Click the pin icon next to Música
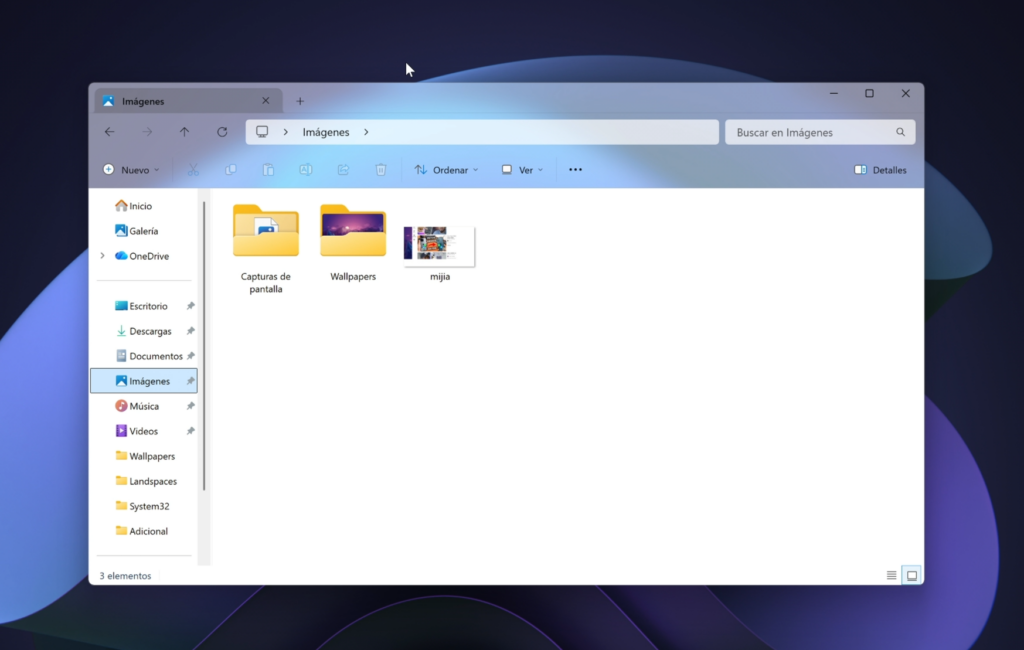This screenshot has width=1024, height=650. (x=191, y=406)
